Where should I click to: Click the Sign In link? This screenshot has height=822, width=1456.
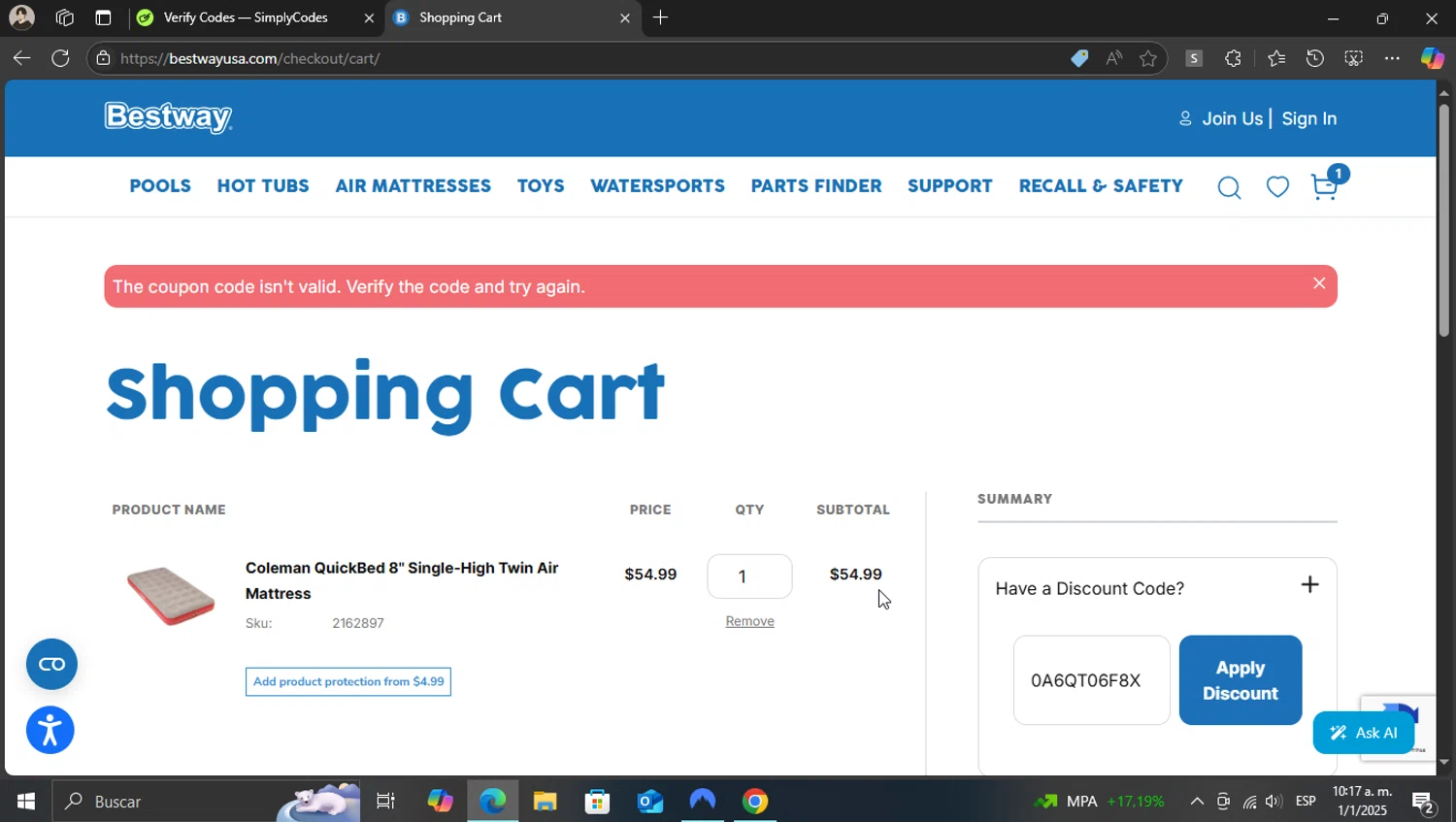pyautogui.click(x=1308, y=118)
